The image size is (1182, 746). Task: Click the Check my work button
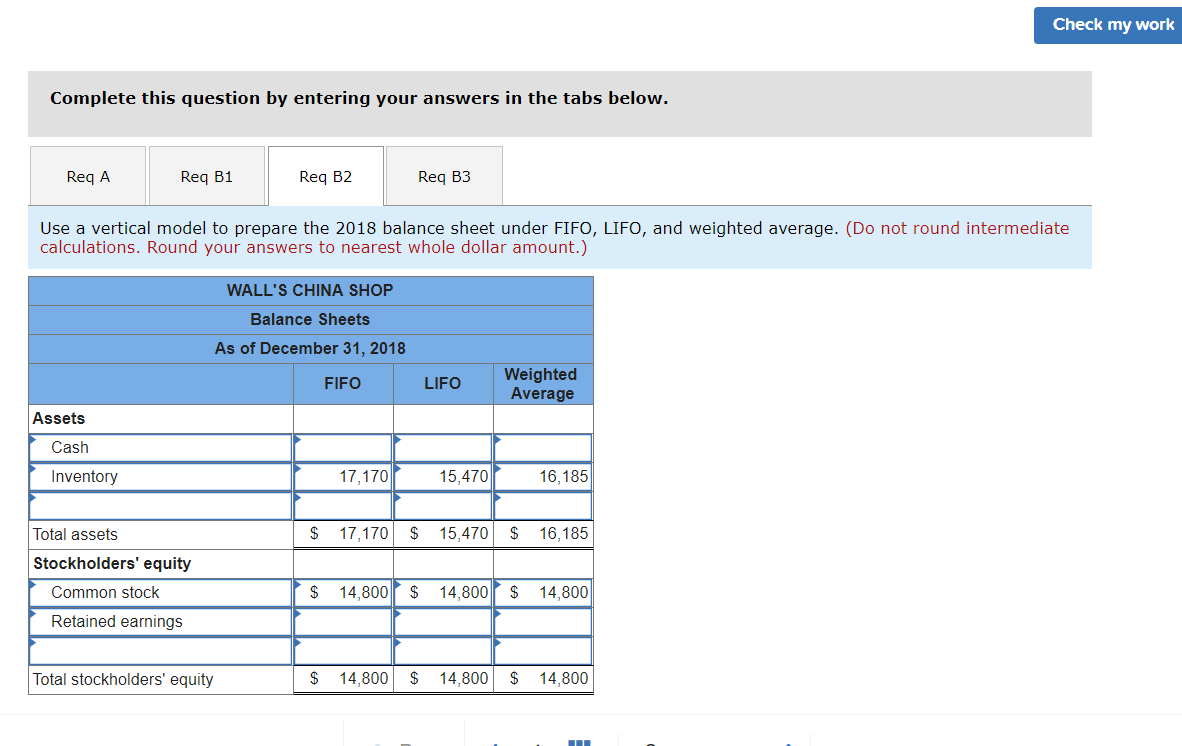(1107, 25)
